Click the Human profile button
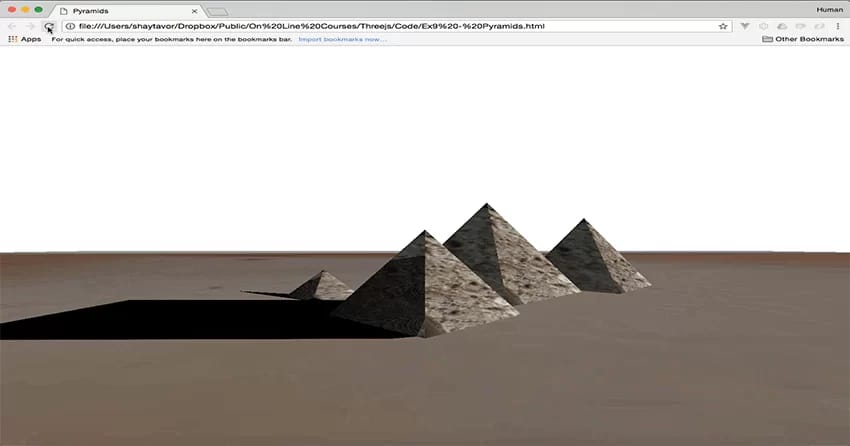The height and width of the screenshot is (446, 850). click(x=830, y=9)
